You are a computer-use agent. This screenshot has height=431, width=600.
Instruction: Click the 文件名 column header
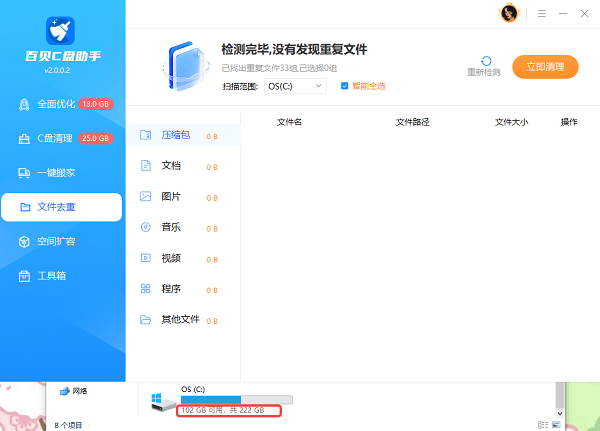click(x=289, y=122)
